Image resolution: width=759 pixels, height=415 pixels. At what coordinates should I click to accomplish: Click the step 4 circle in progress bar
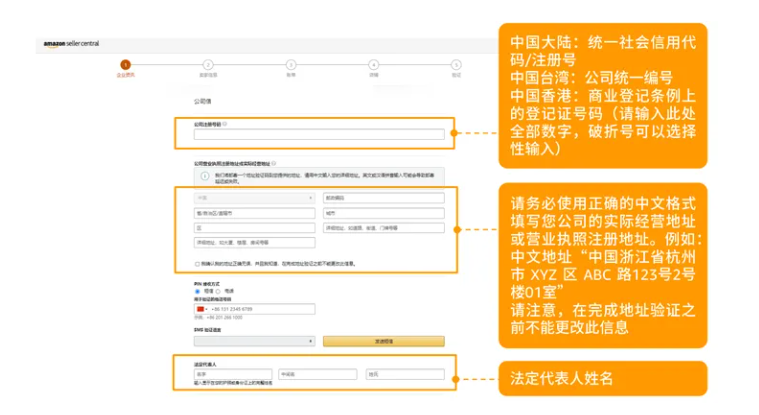coord(374,64)
